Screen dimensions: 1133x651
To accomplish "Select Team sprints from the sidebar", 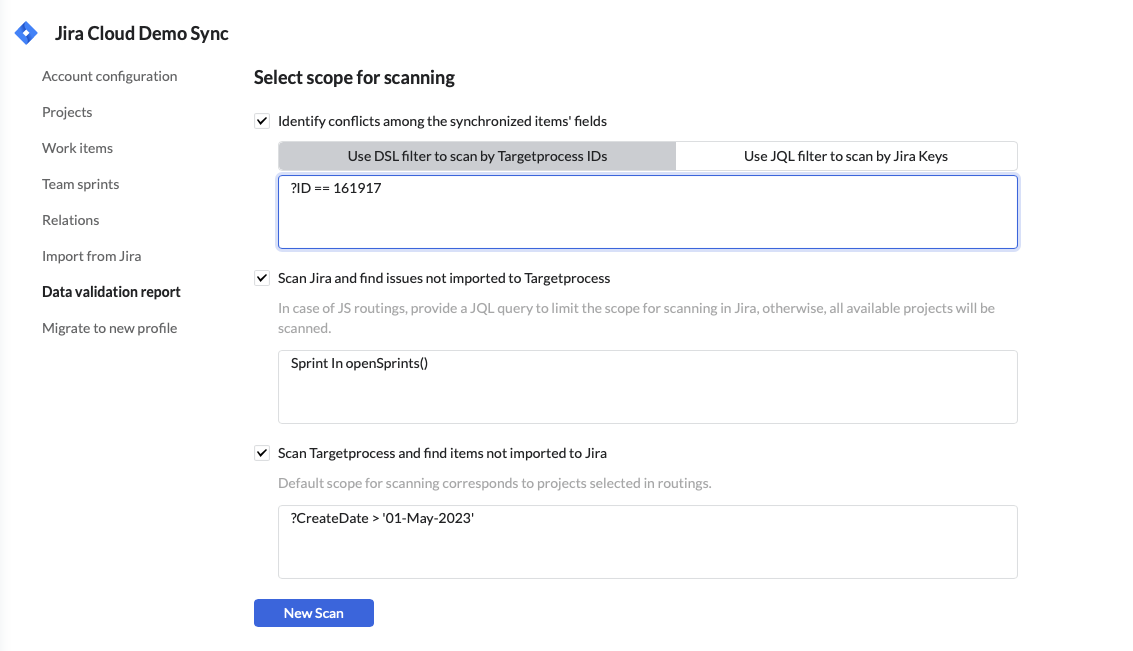I will [80, 184].
